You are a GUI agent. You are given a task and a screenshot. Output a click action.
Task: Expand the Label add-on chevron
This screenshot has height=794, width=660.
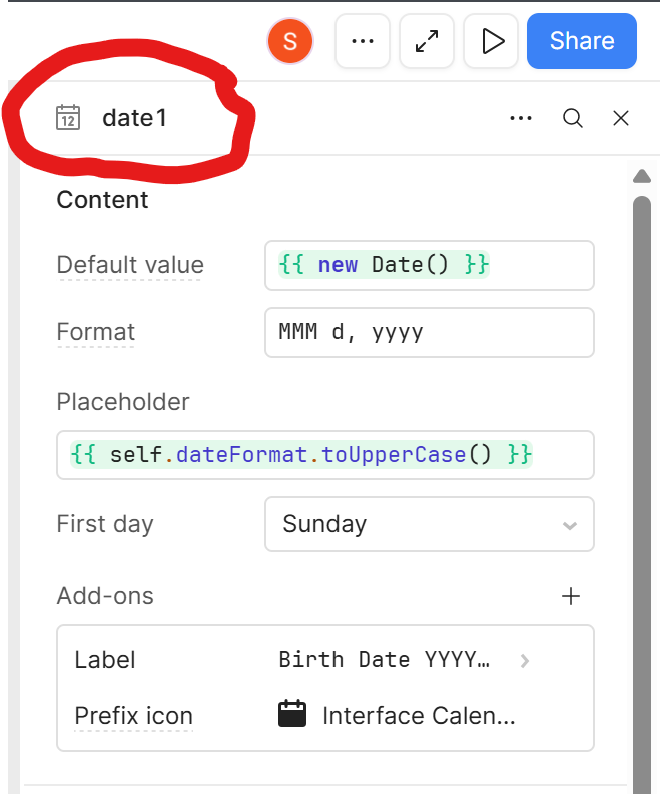(525, 660)
